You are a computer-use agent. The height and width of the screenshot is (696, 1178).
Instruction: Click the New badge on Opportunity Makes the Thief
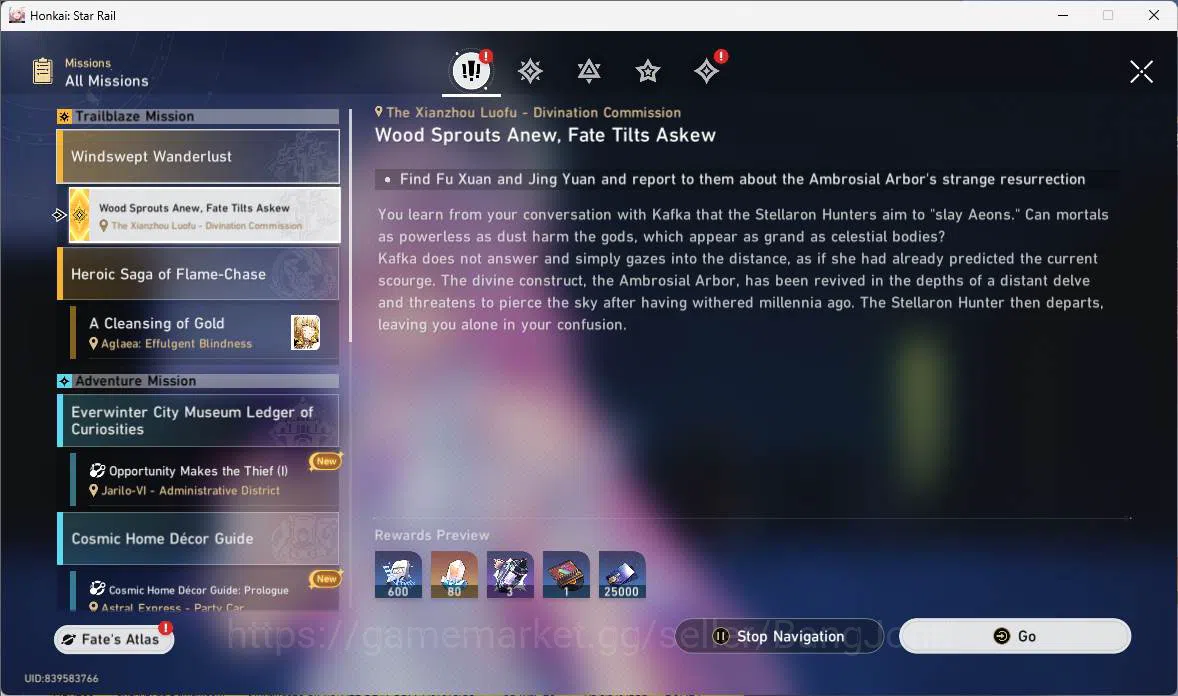pyautogui.click(x=326, y=461)
